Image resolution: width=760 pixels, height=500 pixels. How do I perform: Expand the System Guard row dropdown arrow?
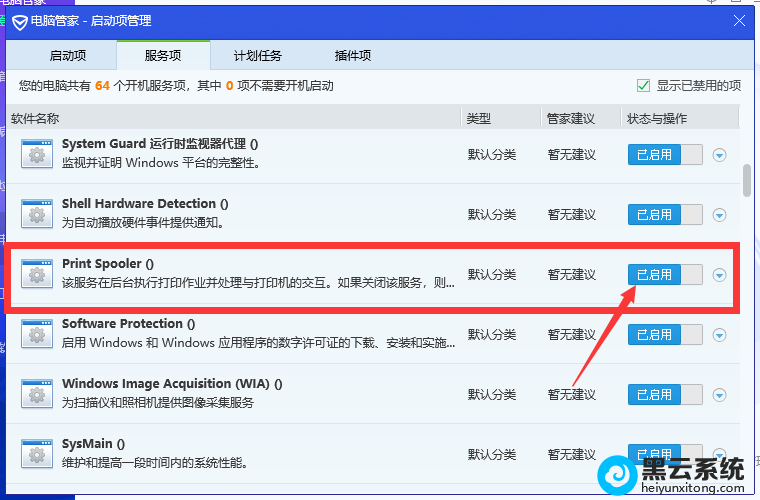pyautogui.click(x=719, y=155)
